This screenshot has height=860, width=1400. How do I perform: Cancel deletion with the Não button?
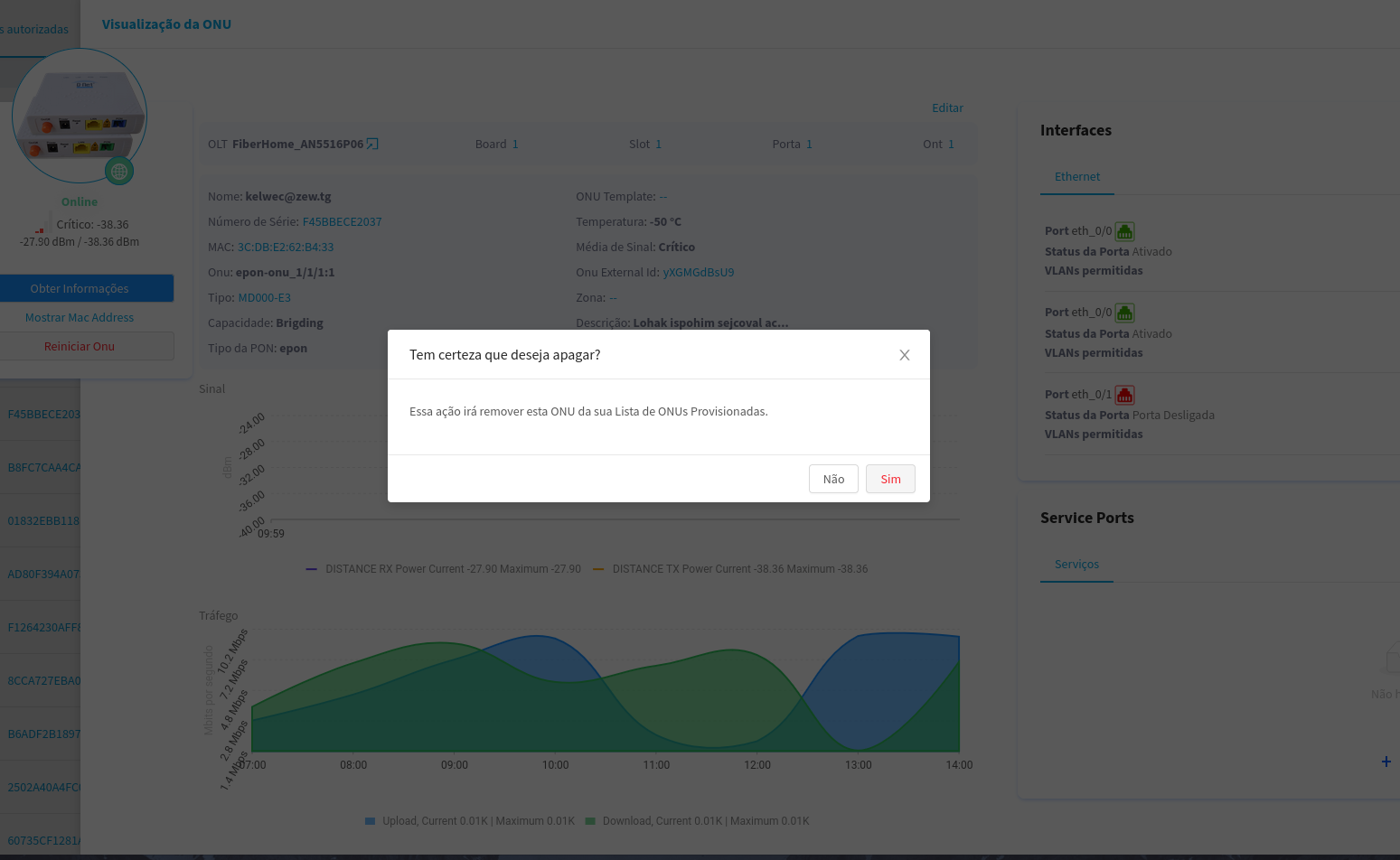[833, 479]
